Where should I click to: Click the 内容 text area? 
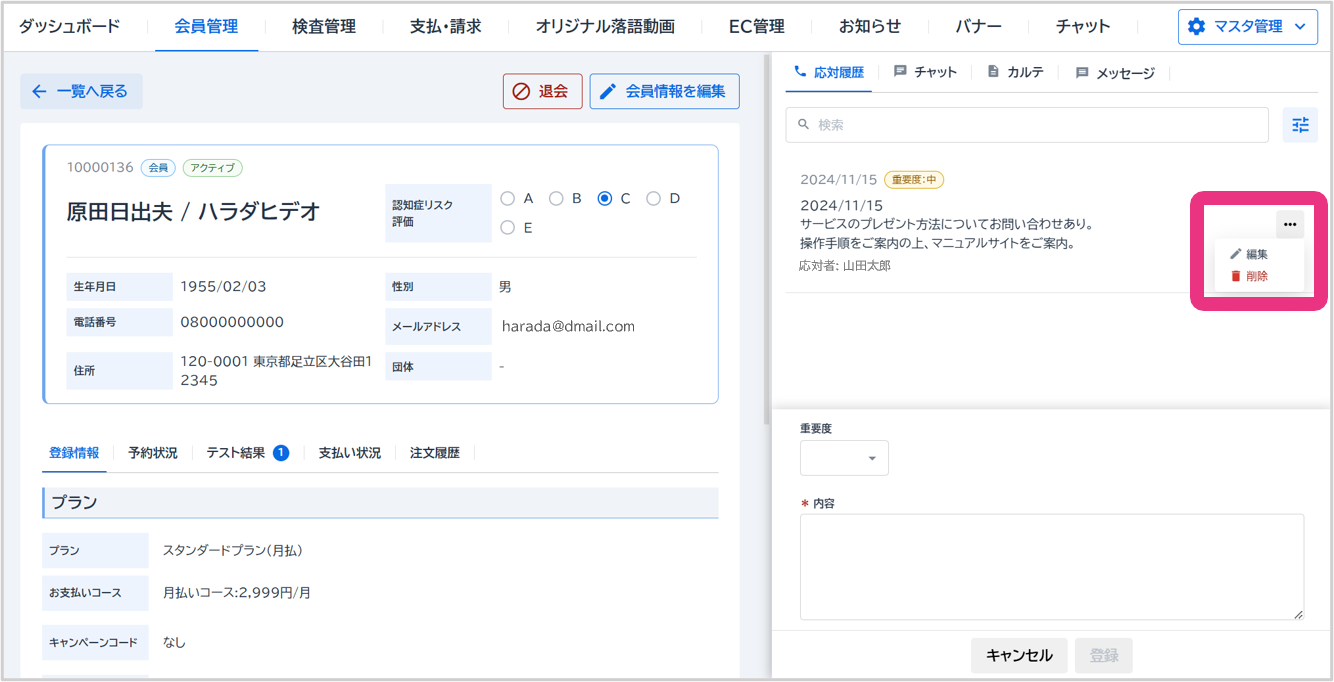[x=1051, y=566]
